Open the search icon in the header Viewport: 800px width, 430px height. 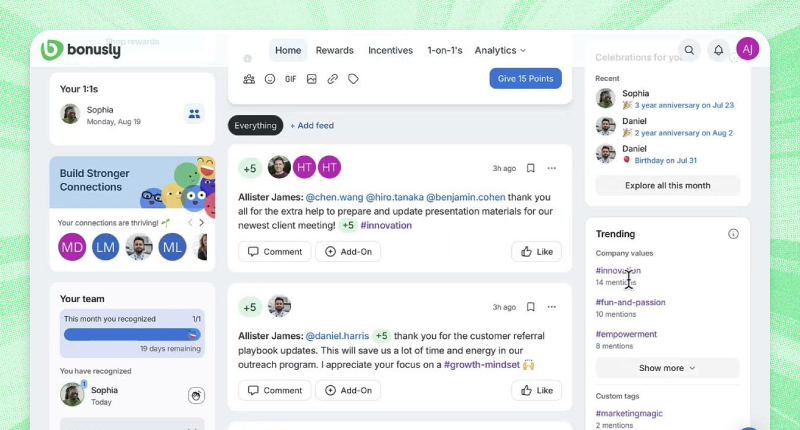[689, 50]
